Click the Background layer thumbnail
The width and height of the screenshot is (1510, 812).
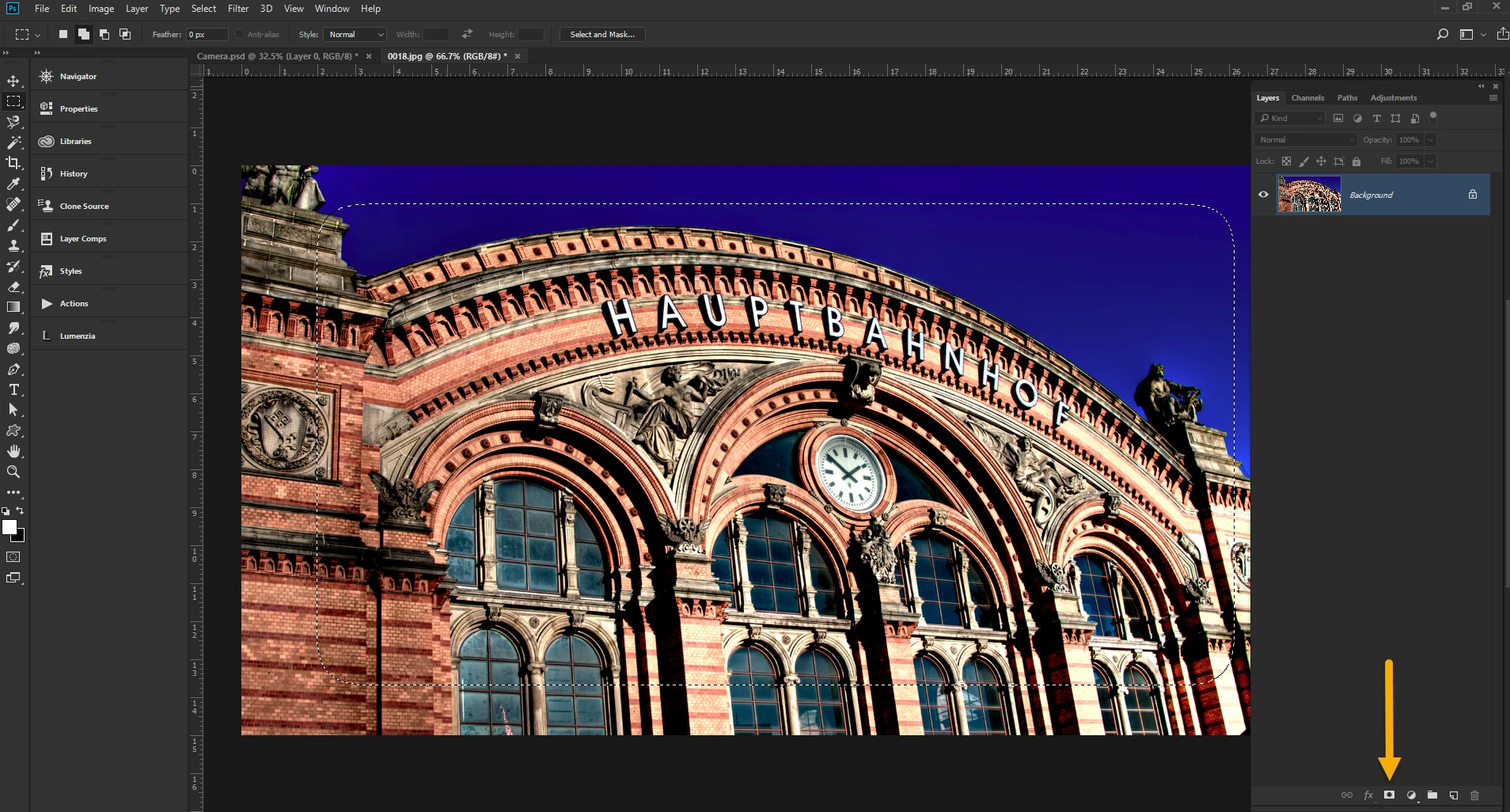[x=1309, y=195]
